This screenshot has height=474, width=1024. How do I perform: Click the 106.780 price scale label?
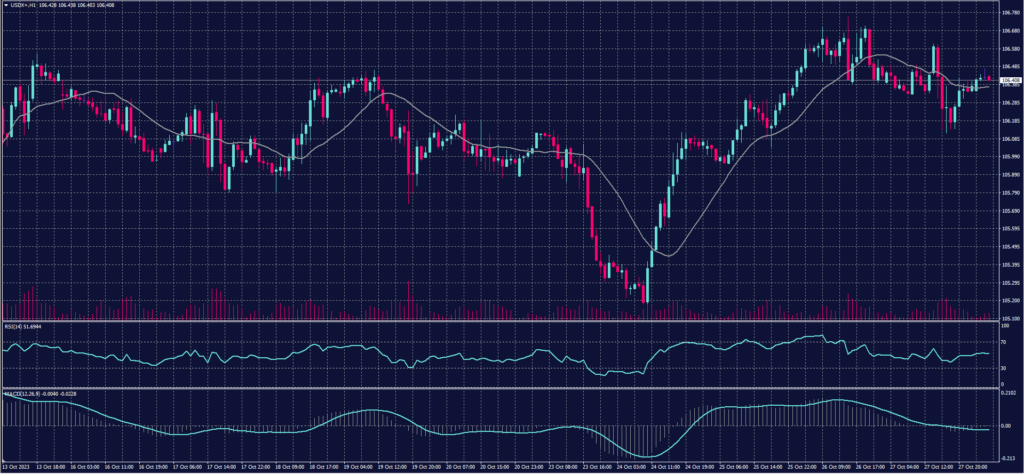(x=1010, y=13)
